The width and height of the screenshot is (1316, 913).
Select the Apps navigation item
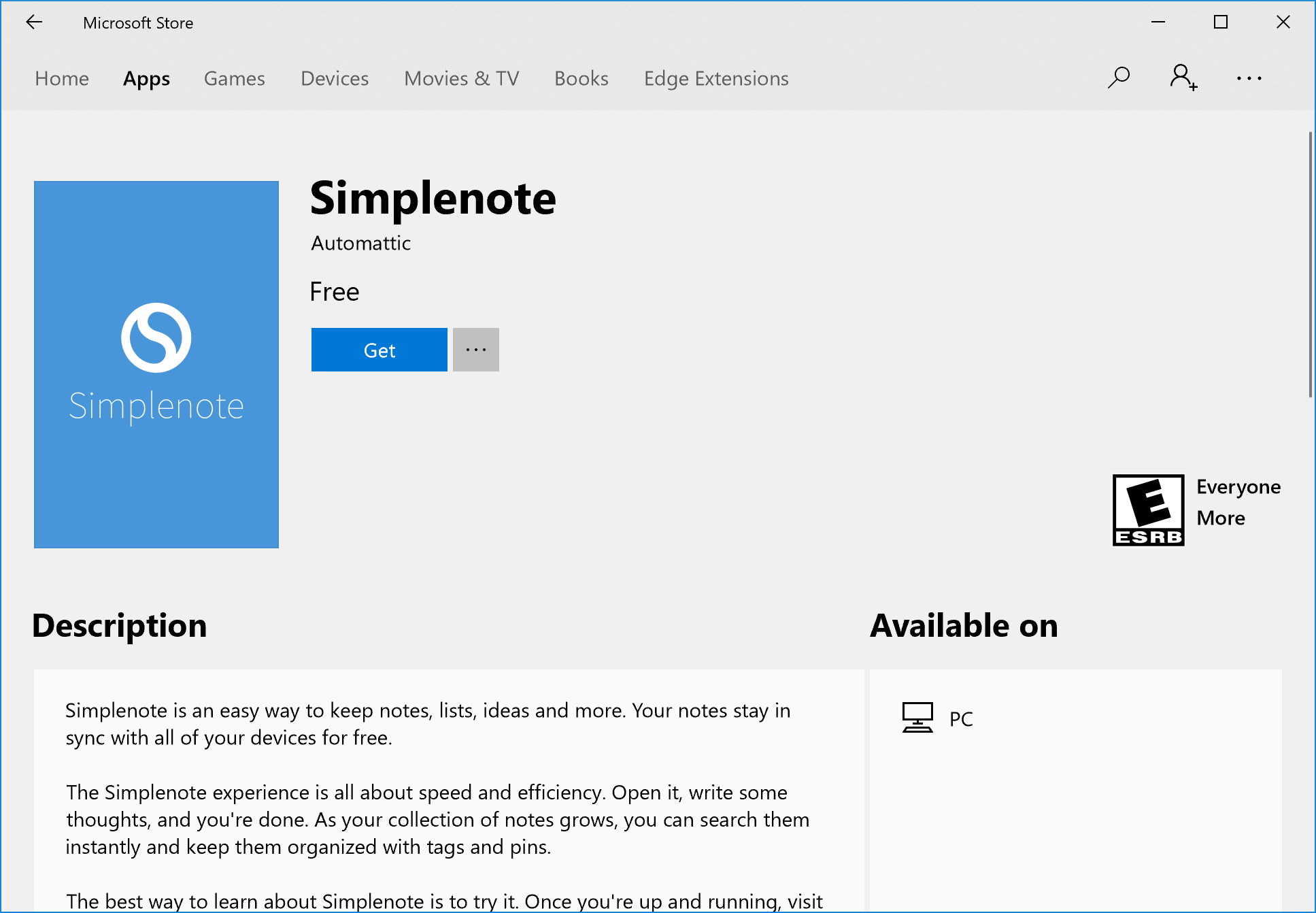(146, 78)
